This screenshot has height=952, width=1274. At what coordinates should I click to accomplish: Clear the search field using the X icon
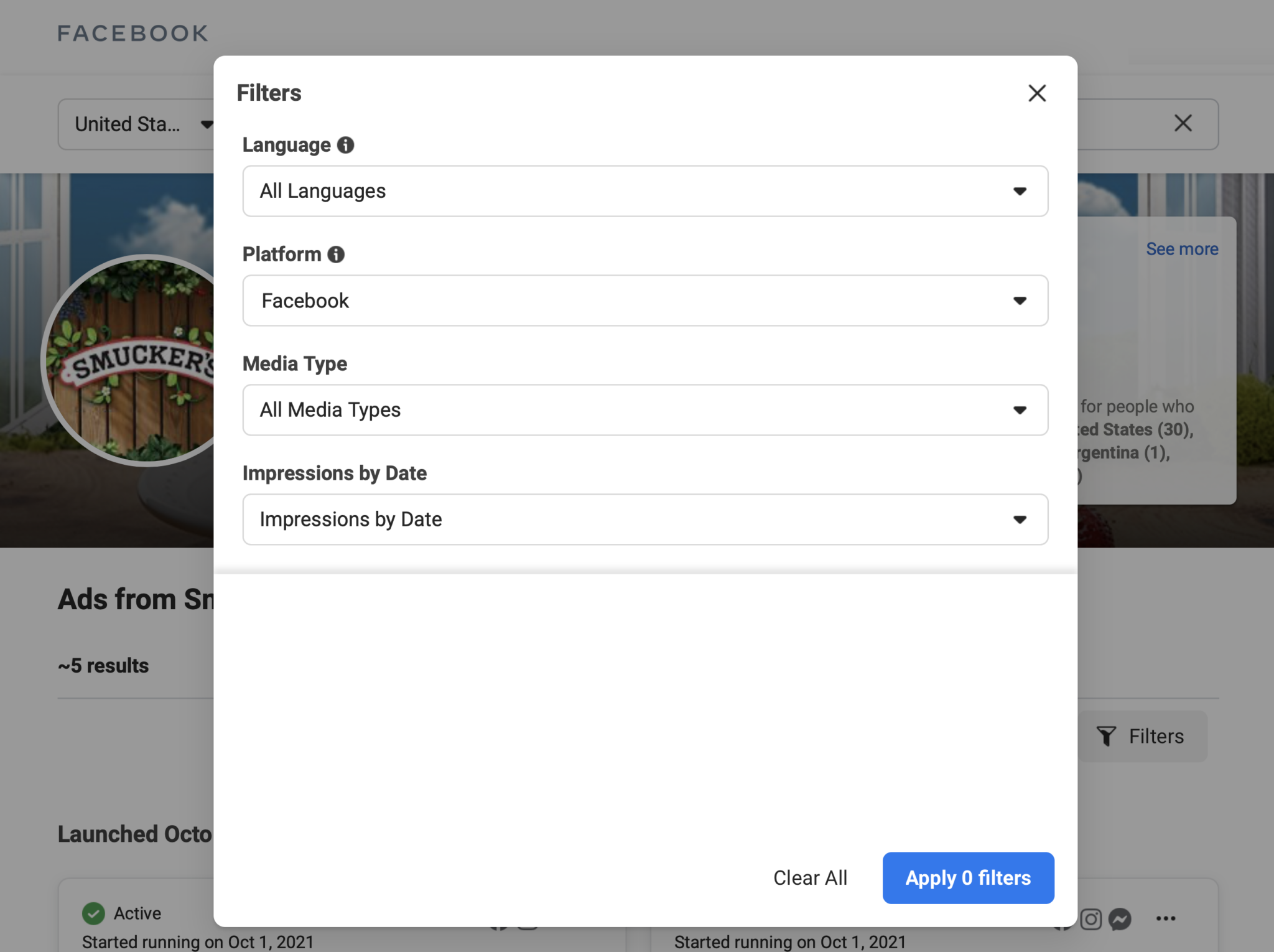click(1183, 124)
